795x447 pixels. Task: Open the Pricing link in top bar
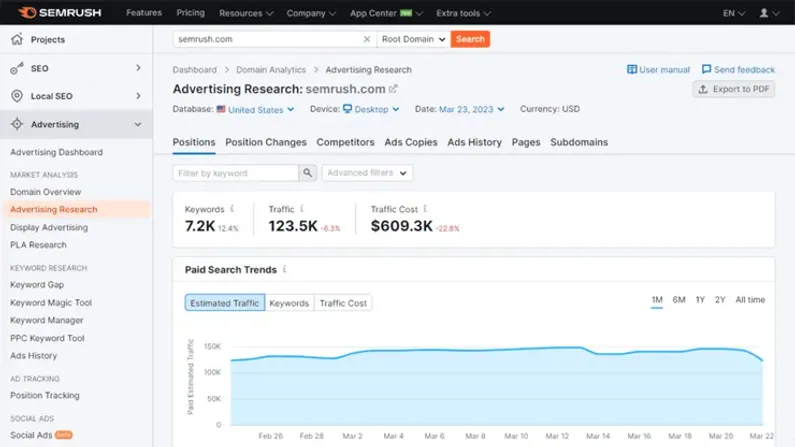[191, 13]
